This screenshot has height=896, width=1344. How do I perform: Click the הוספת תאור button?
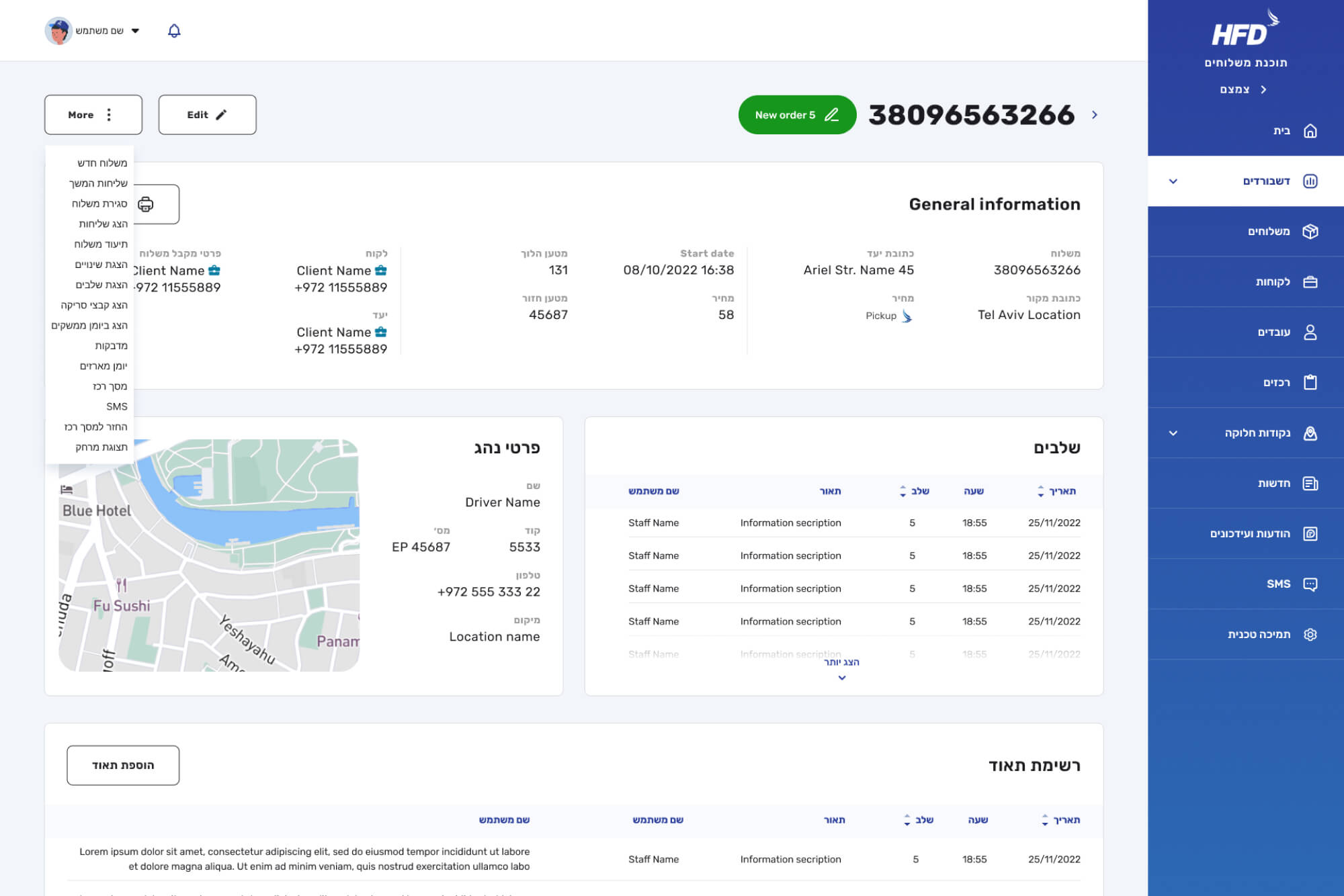[x=123, y=766]
